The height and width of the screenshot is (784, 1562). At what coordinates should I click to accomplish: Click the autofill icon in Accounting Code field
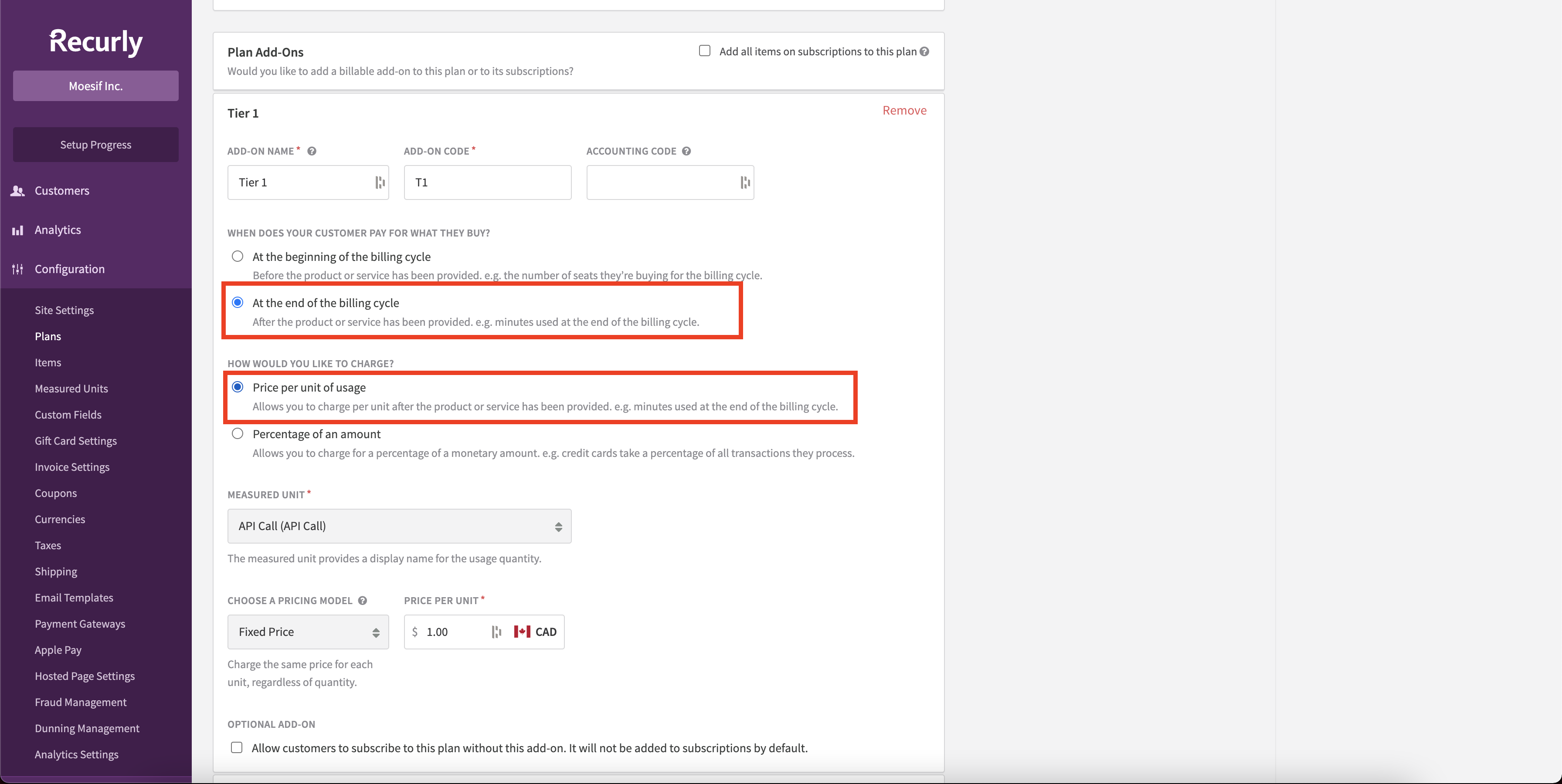pyautogui.click(x=745, y=182)
